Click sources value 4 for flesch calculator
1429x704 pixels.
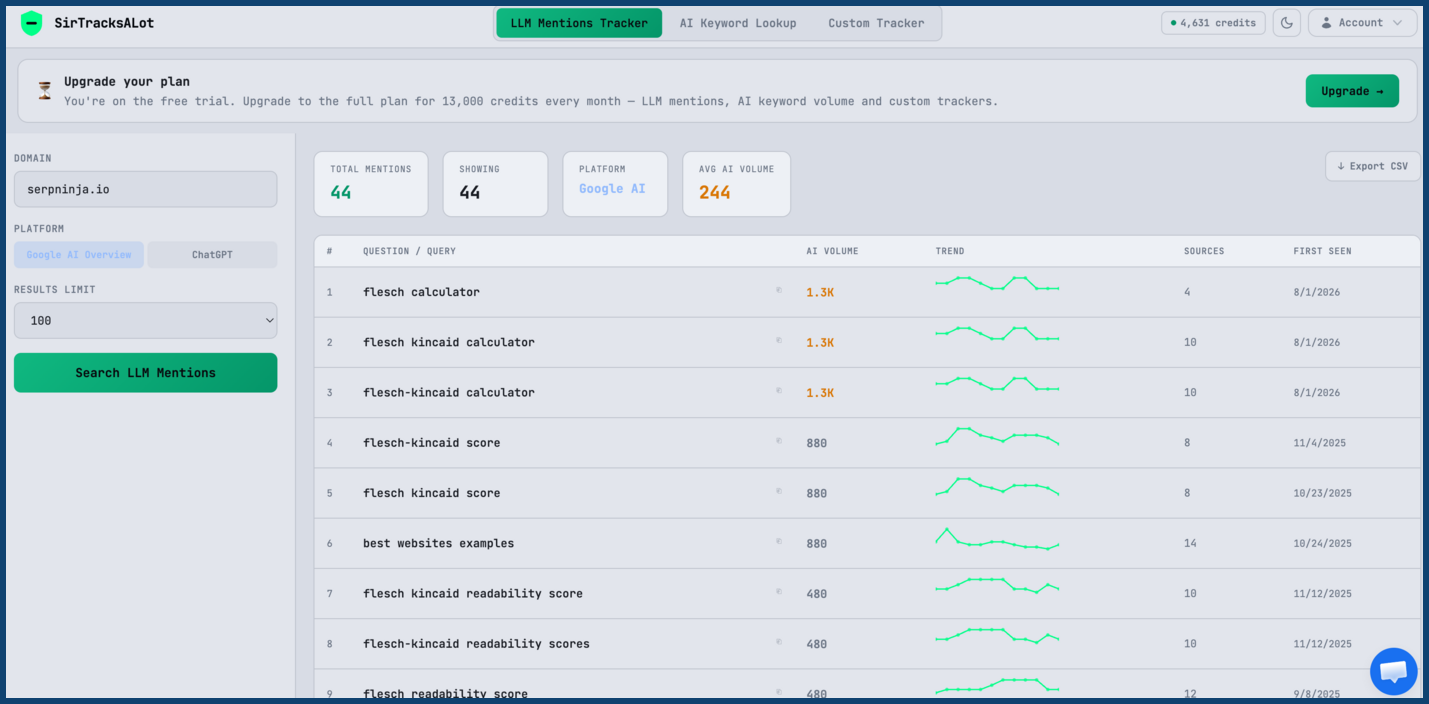[x=1187, y=292]
